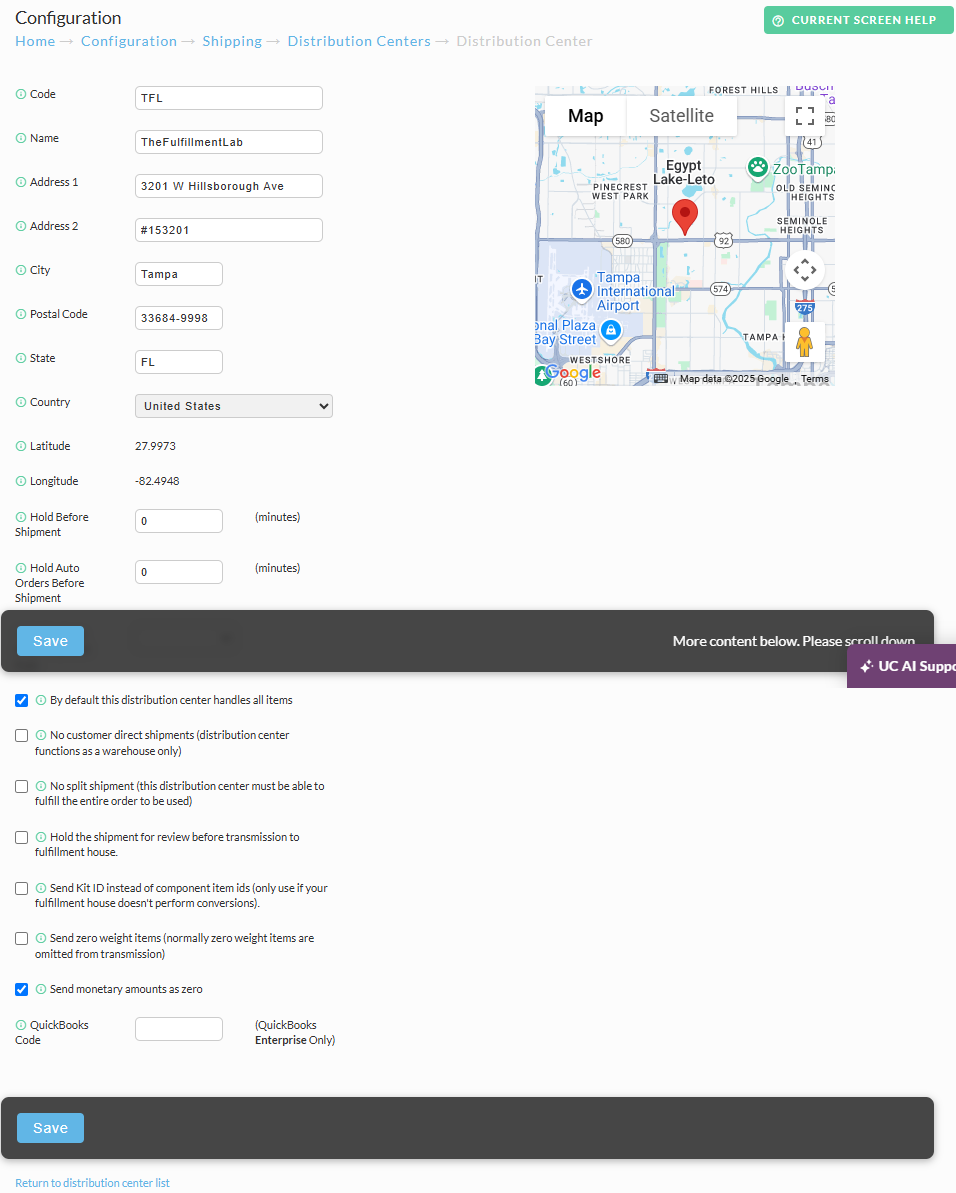Click info icon beside No split shipment
The width and height of the screenshot is (956, 1193).
pos(41,787)
